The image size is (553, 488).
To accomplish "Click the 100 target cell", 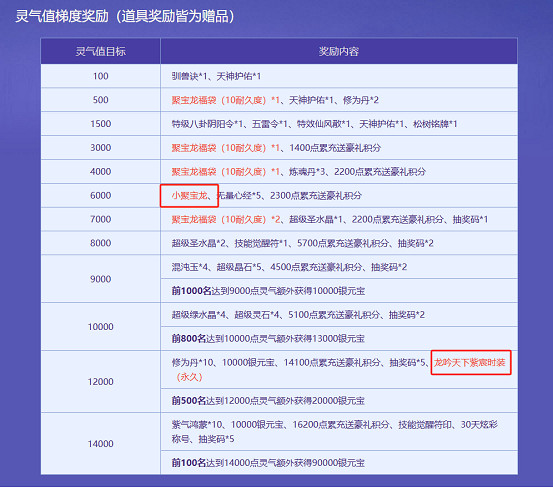I will tap(101, 76).
